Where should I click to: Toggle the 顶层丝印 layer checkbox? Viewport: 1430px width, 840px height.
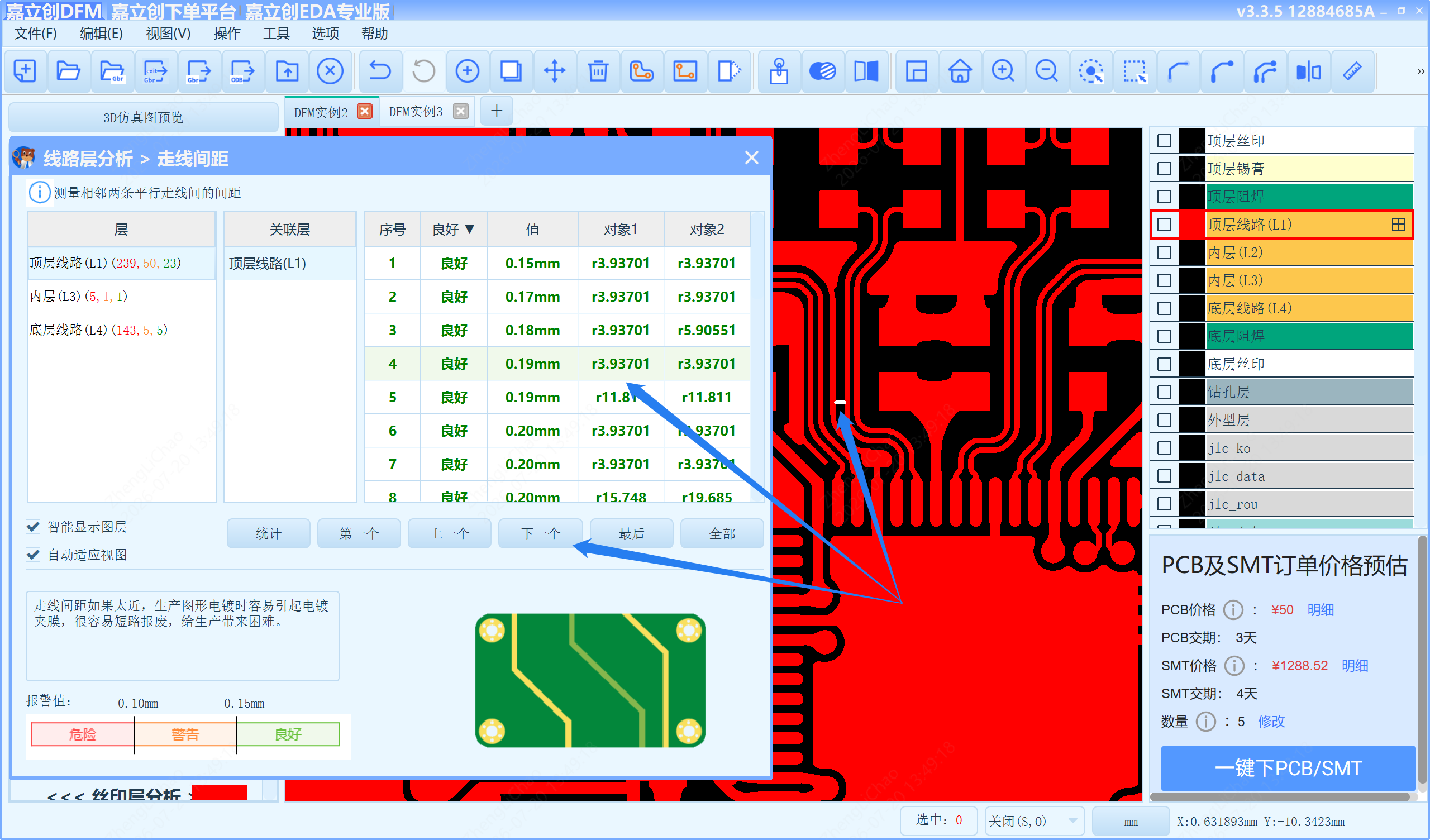point(1164,140)
